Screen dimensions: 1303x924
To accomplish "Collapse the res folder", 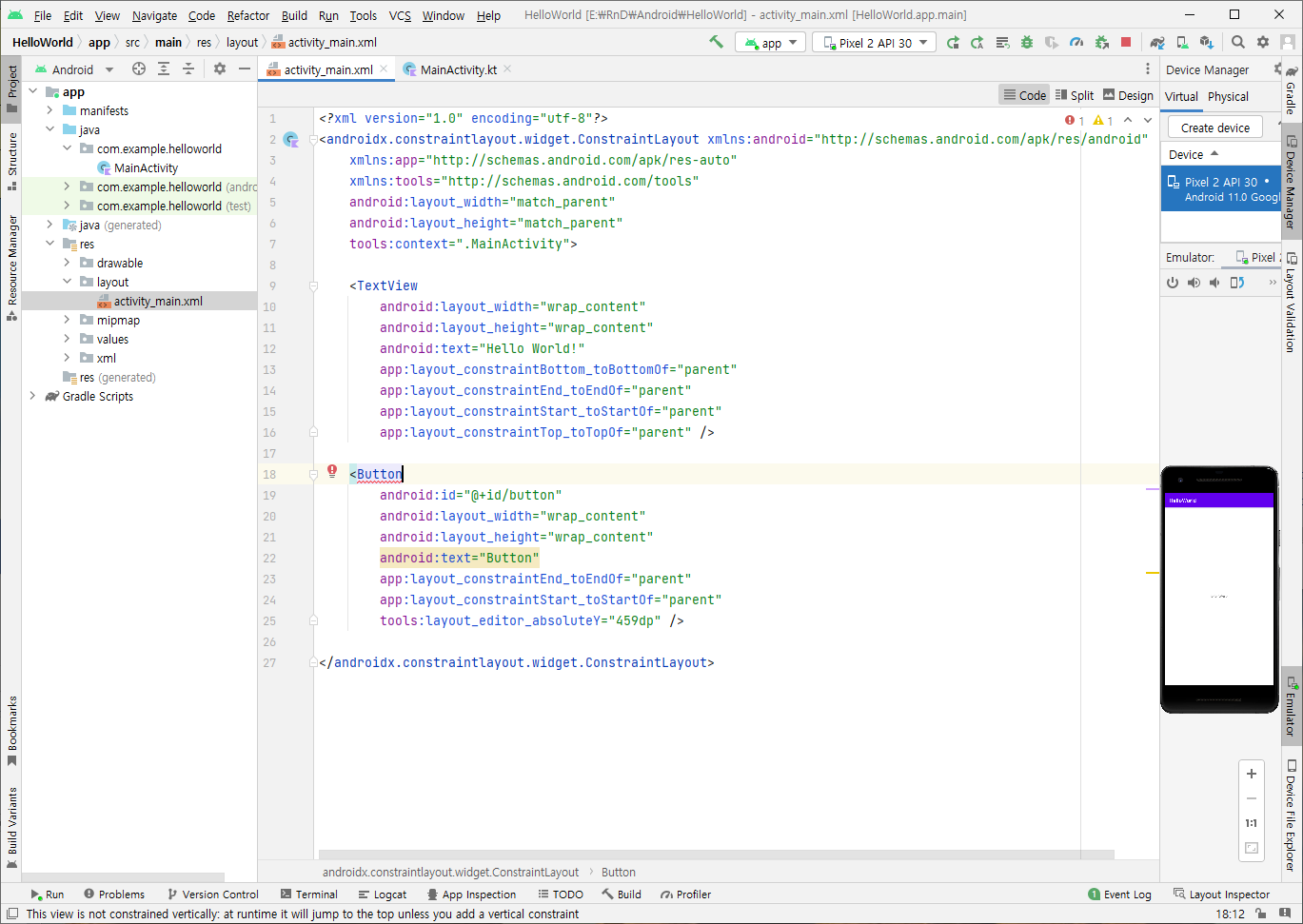I will pyautogui.click(x=49, y=244).
